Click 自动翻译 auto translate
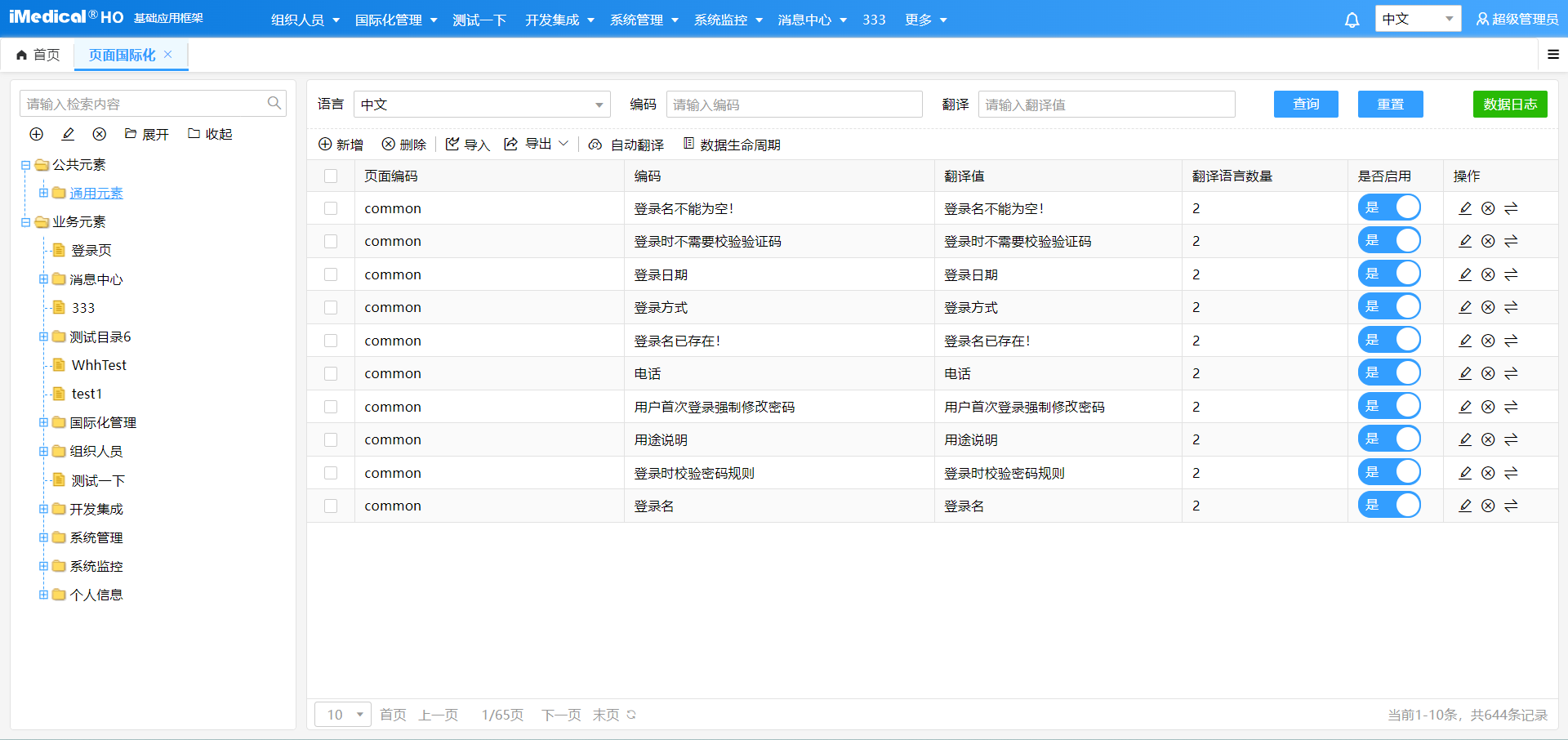This screenshot has width=1568, height=740. [626, 145]
